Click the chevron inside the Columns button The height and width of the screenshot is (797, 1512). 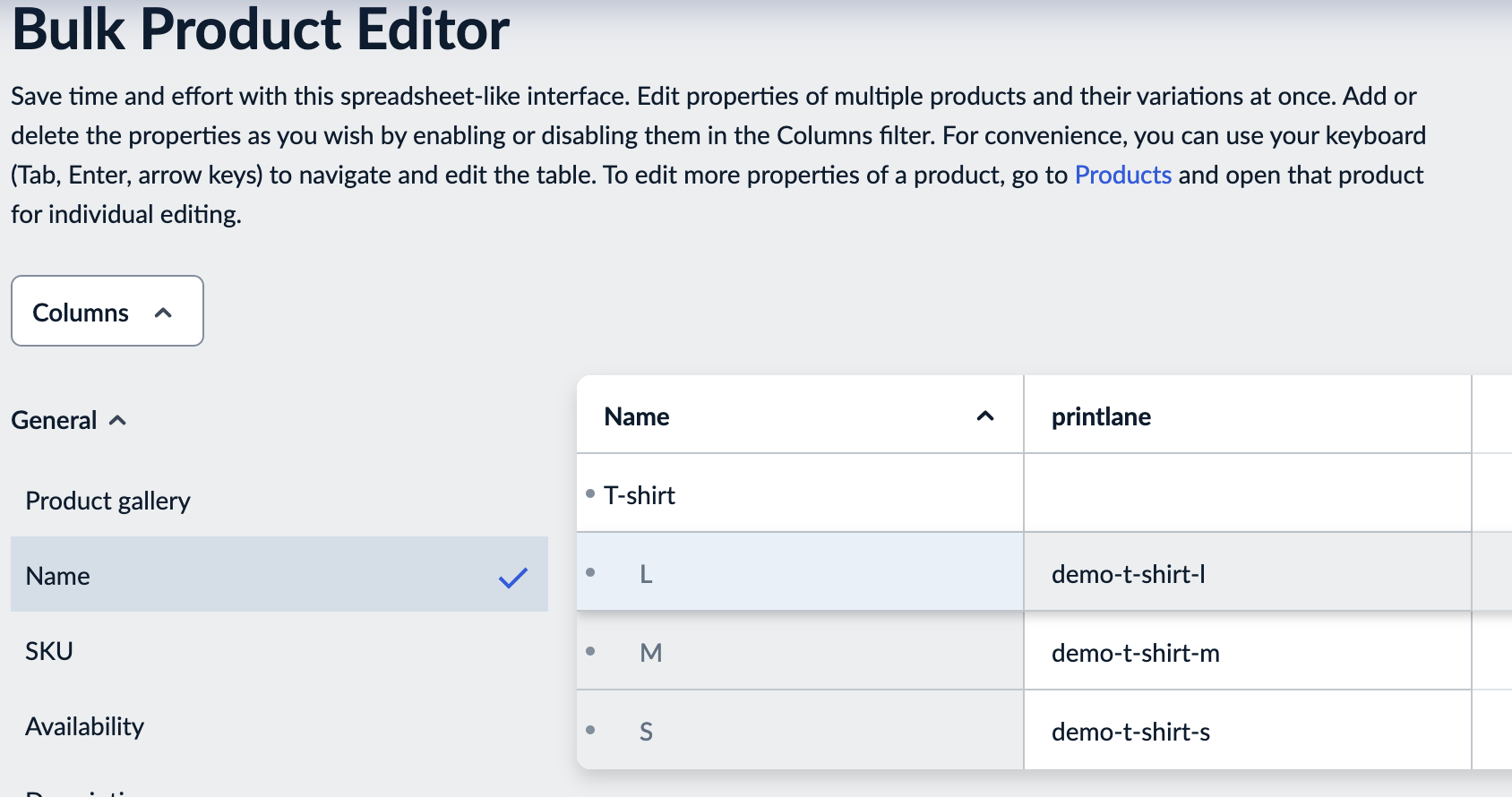click(163, 313)
